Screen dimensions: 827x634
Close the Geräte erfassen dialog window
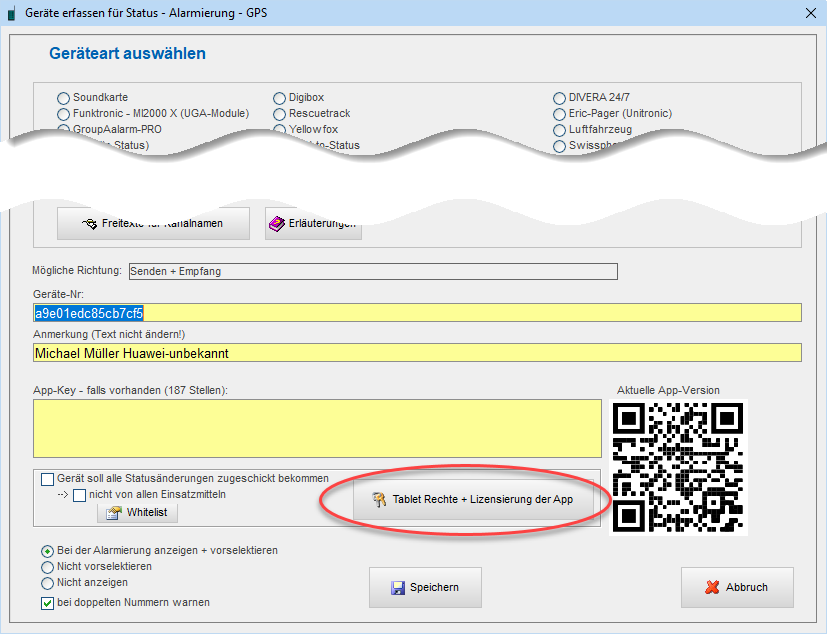click(x=811, y=13)
